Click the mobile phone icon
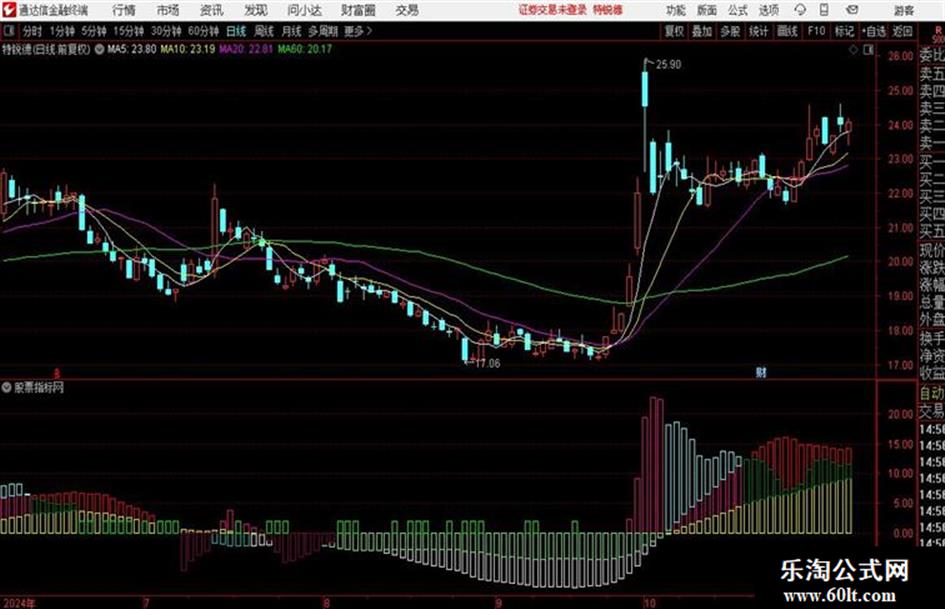 [824, 10]
